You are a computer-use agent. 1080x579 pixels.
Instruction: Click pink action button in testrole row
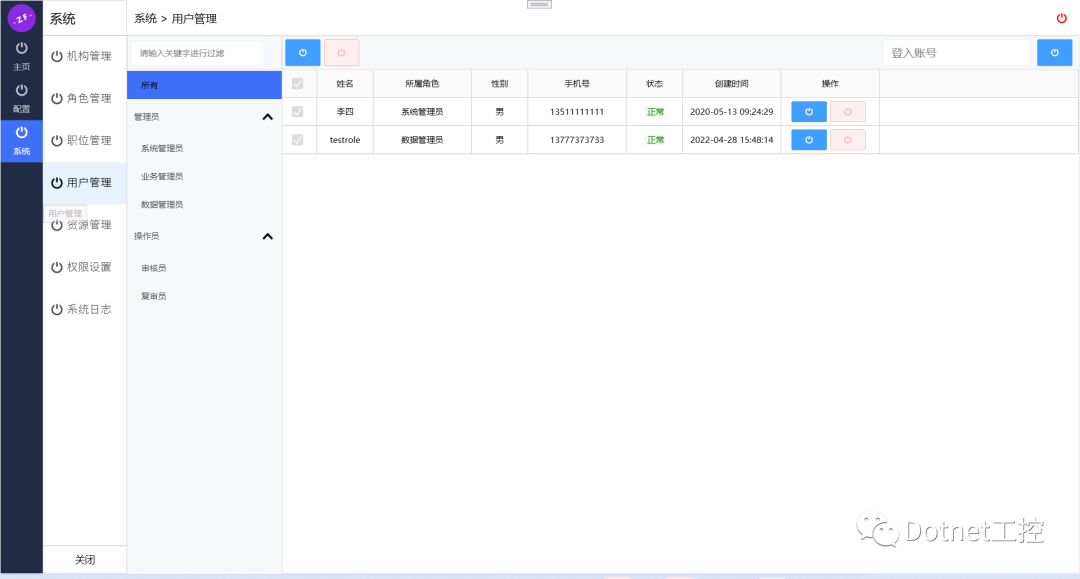click(848, 140)
